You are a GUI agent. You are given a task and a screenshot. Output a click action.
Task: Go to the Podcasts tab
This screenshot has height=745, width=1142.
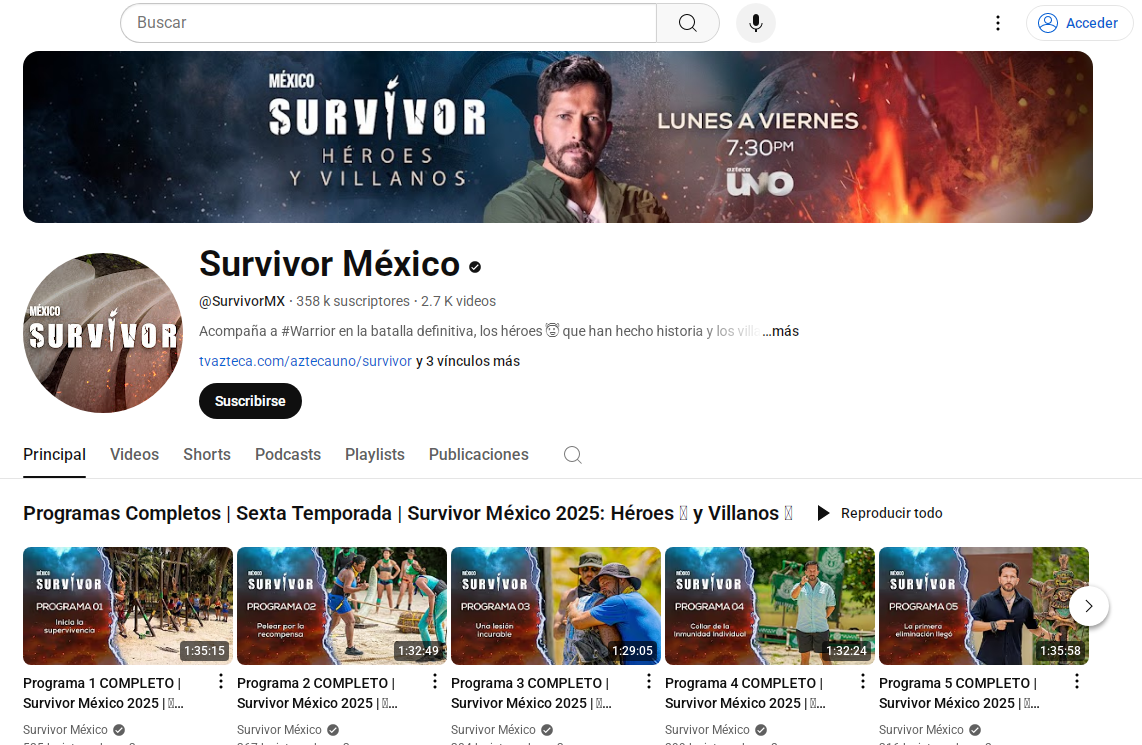[x=288, y=454]
